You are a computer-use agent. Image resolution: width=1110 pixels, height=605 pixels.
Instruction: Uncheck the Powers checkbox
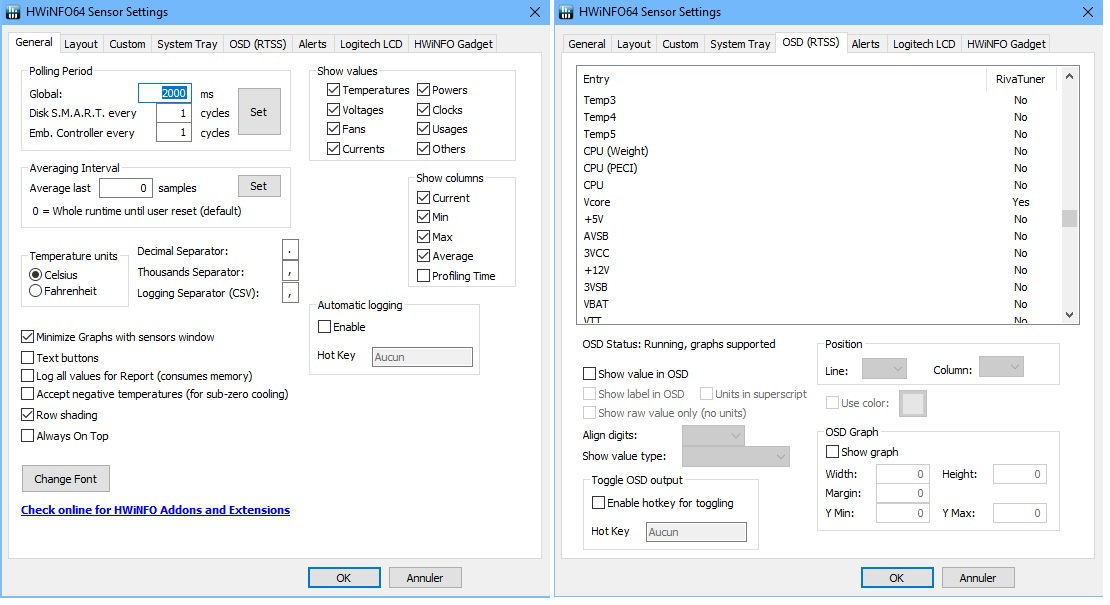[423, 90]
